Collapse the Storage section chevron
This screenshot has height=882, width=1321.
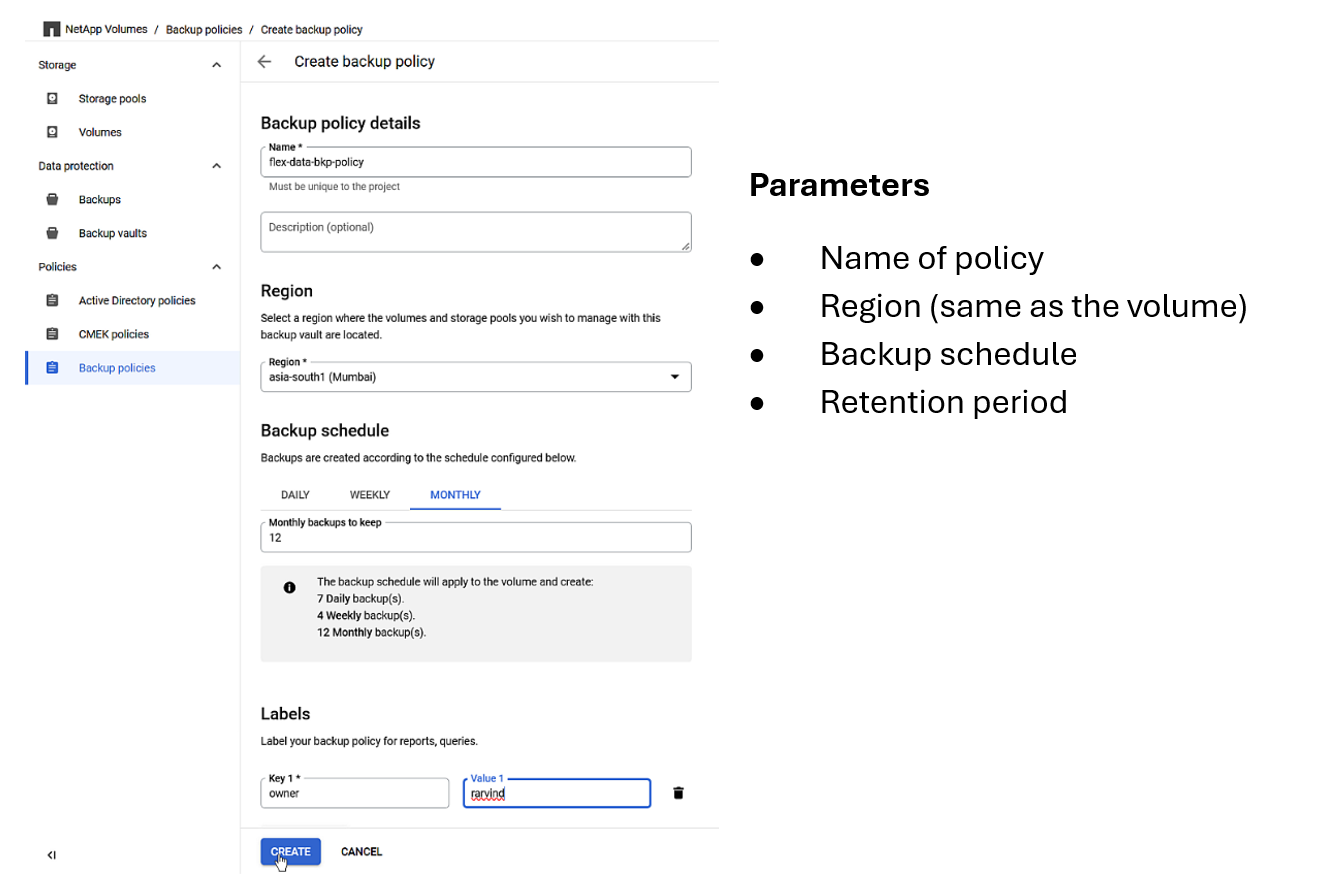point(217,65)
